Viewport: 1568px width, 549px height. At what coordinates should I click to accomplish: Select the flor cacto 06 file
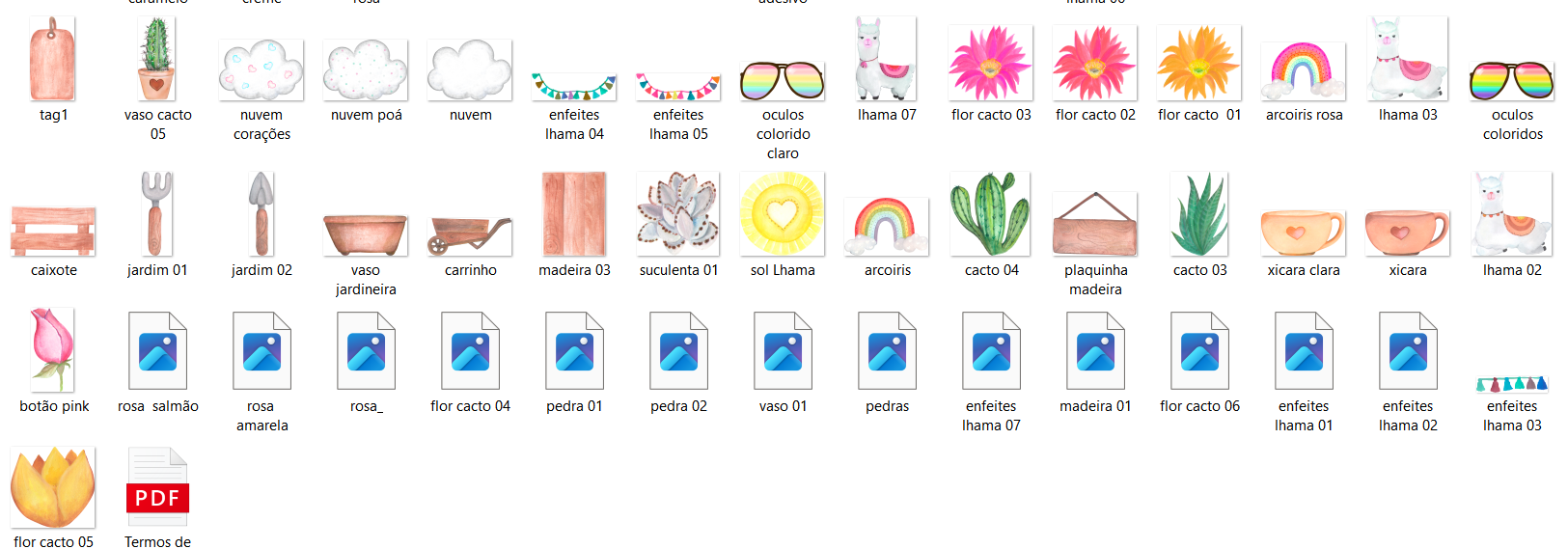coord(1199,351)
